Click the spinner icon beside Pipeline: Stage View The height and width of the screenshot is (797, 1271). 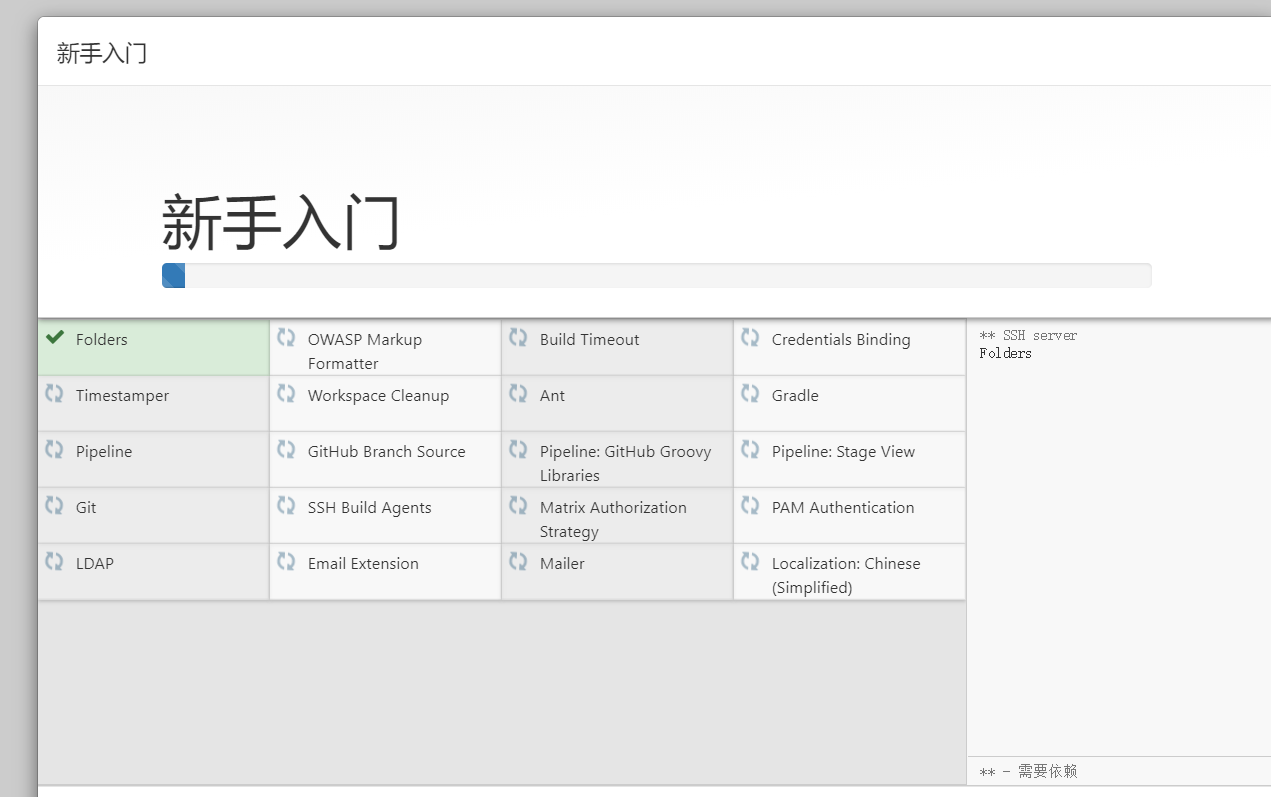coord(750,450)
